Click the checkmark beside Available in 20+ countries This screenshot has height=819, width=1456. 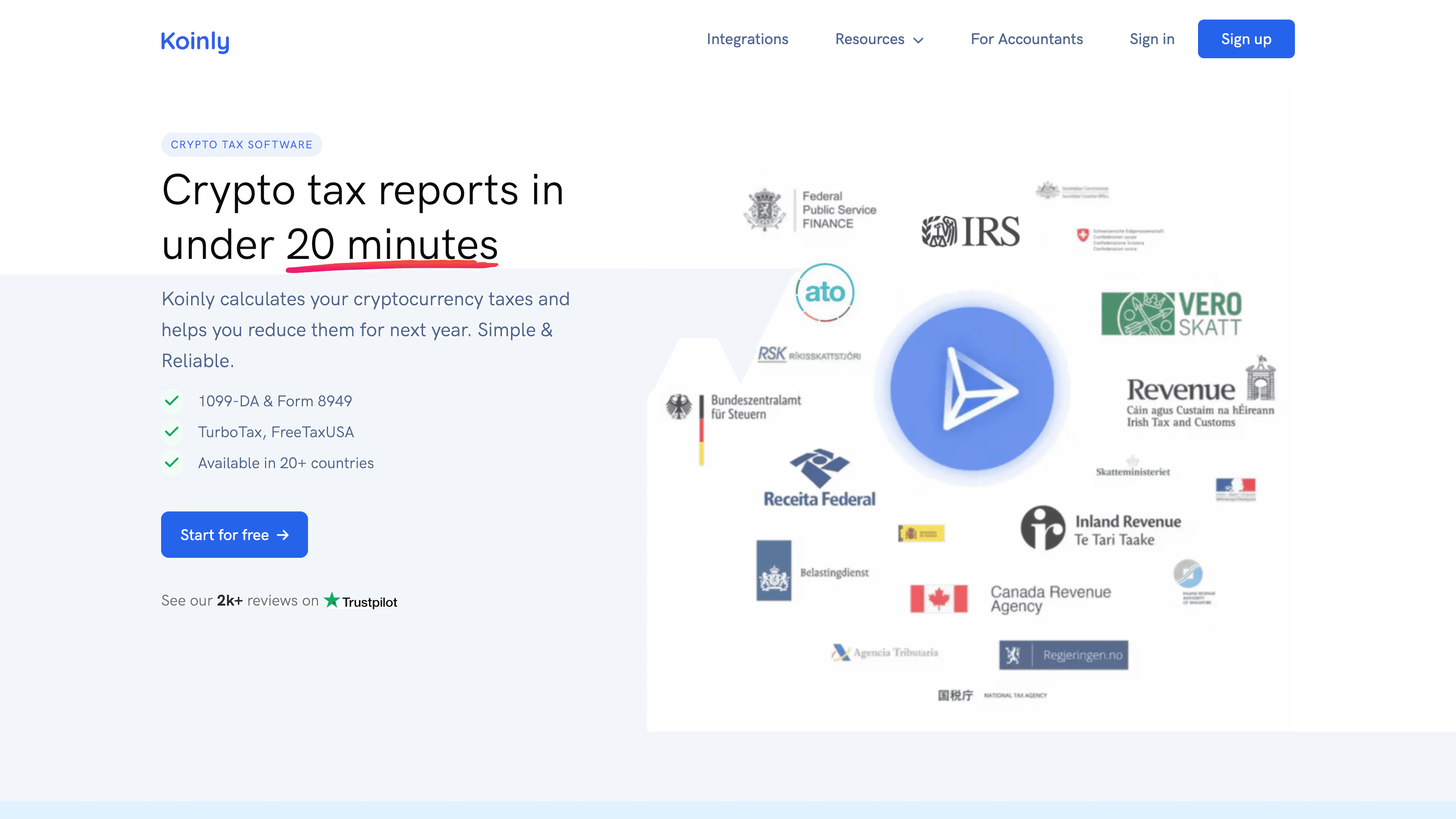172,463
